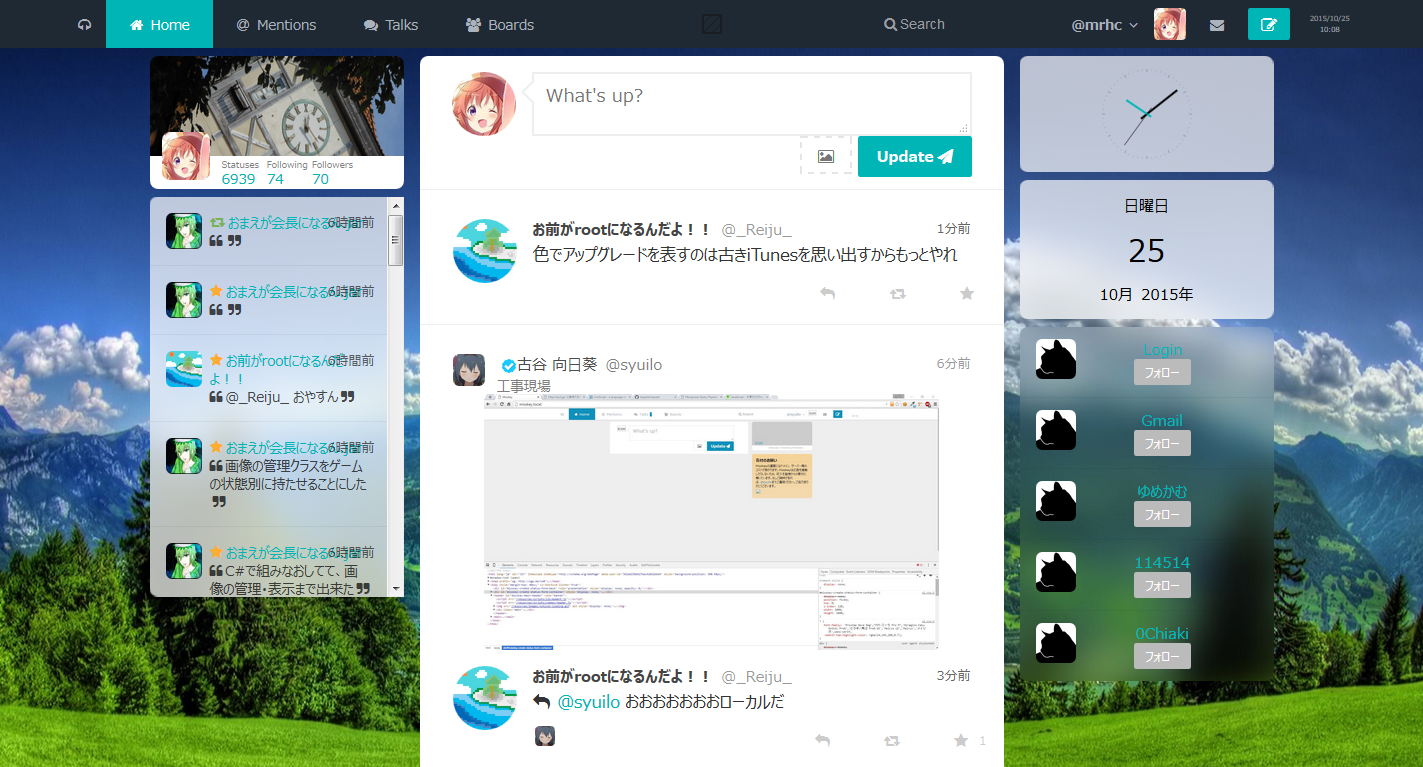Open the Login user profile name

(1162, 350)
